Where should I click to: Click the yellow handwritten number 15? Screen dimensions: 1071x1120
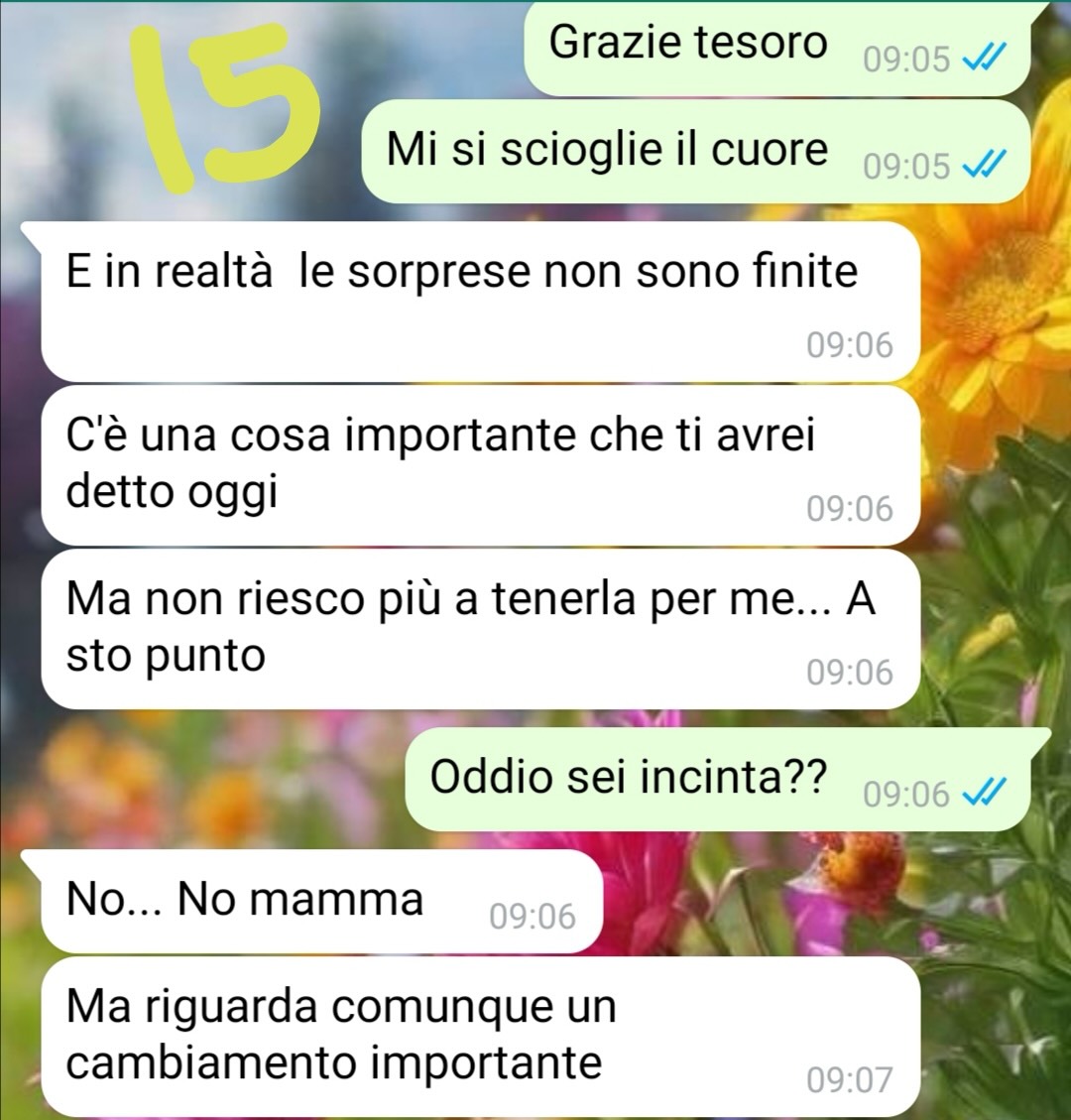pyautogui.click(x=227, y=106)
